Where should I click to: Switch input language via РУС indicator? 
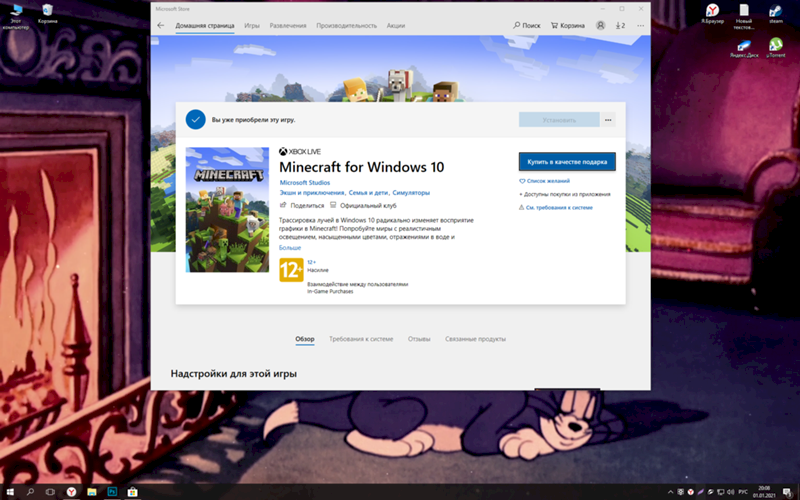click(x=743, y=492)
